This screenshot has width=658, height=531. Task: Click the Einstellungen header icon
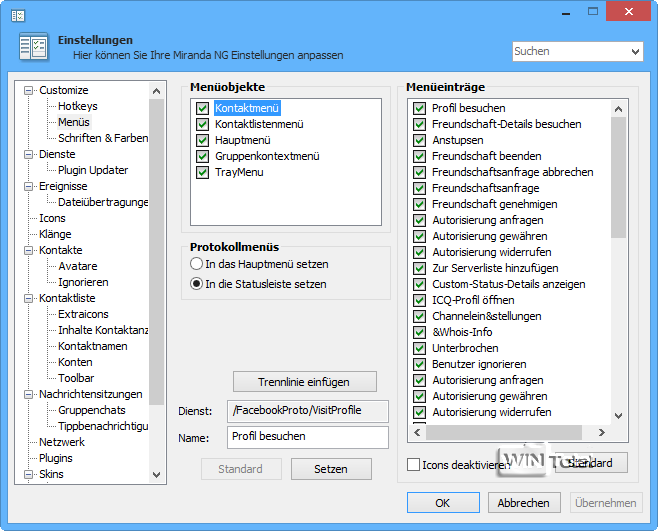pos(34,47)
